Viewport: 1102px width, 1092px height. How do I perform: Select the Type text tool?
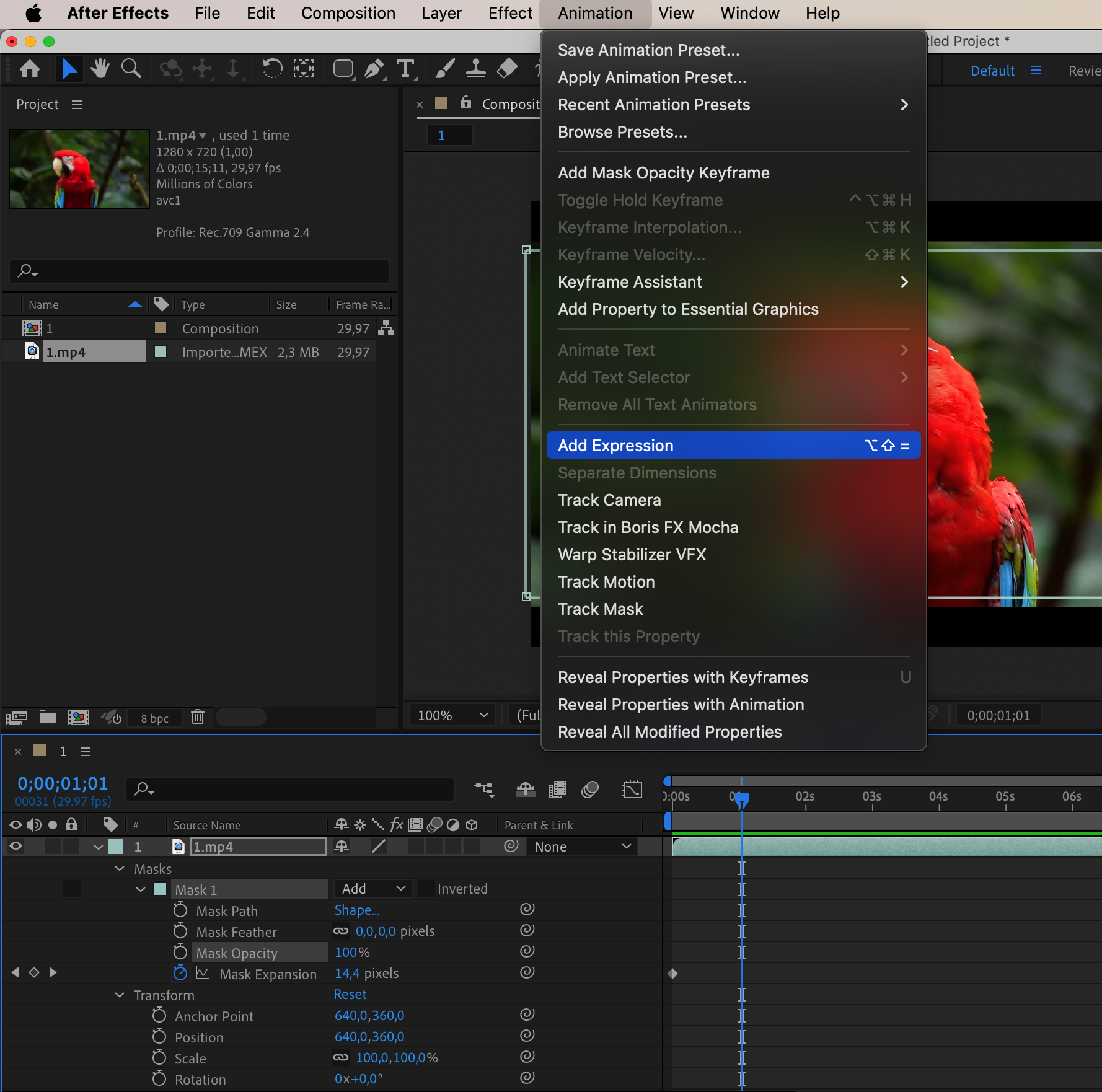pos(405,68)
